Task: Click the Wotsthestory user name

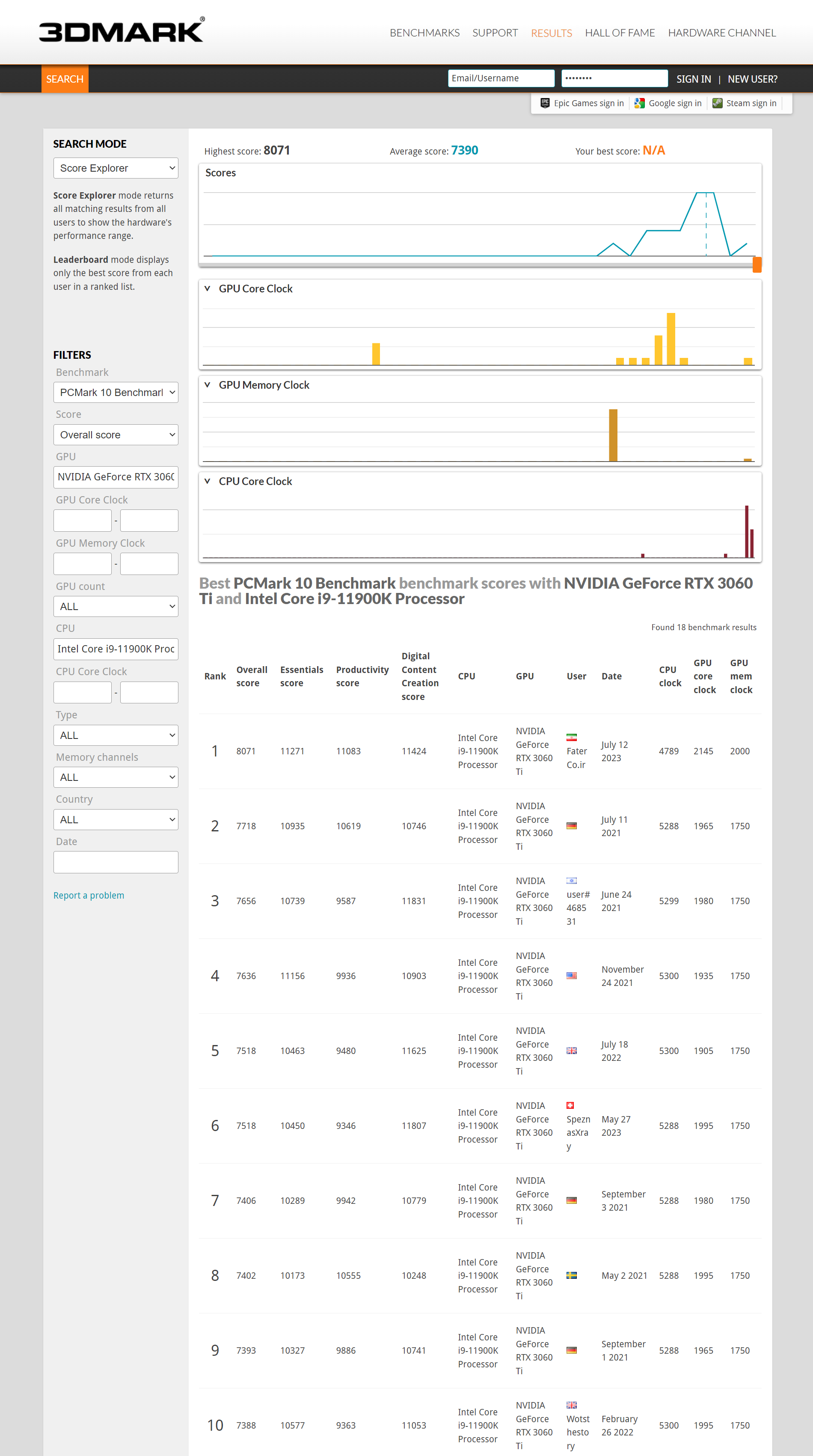Action: 578,1432
